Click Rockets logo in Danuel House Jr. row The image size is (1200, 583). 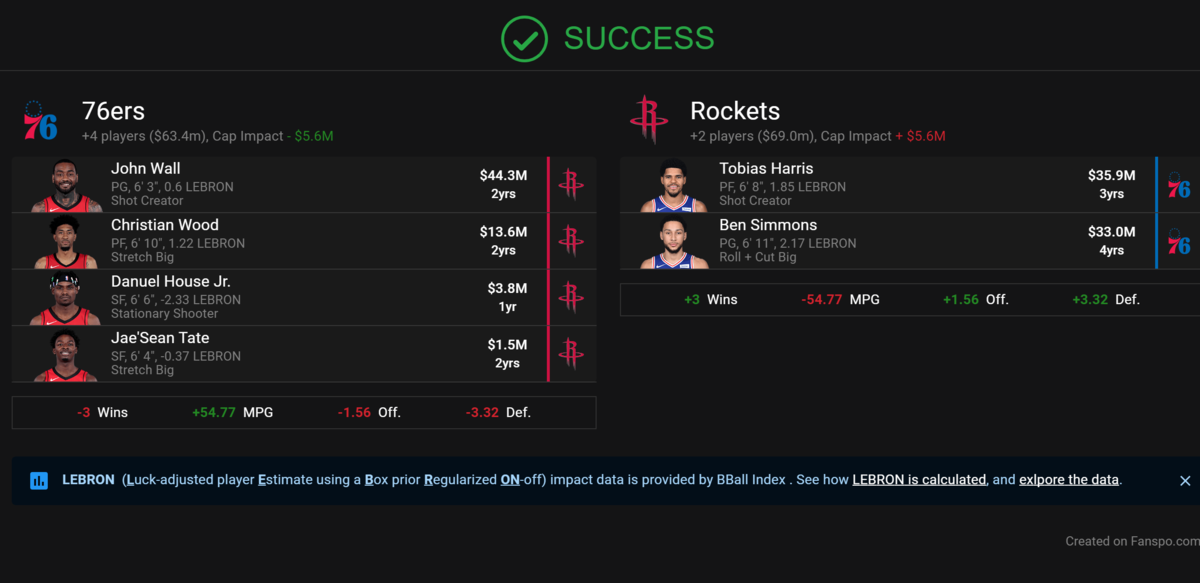pos(571,297)
